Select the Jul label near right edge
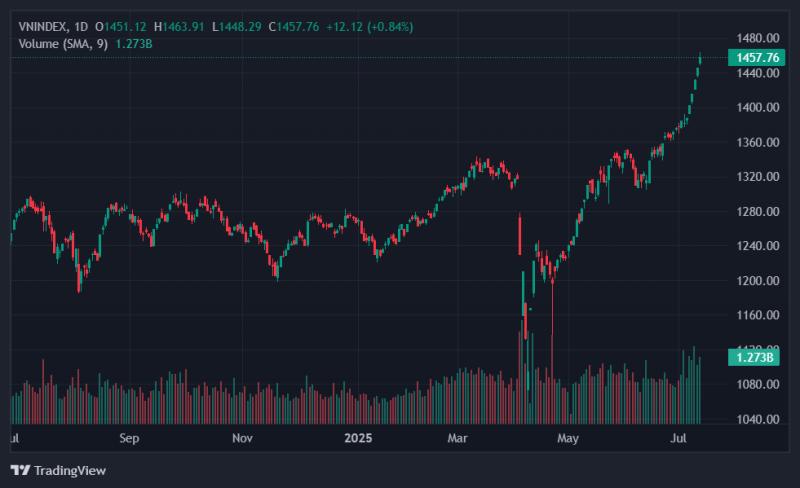This screenshot has height=488, width=800. (x=678, y=438)
